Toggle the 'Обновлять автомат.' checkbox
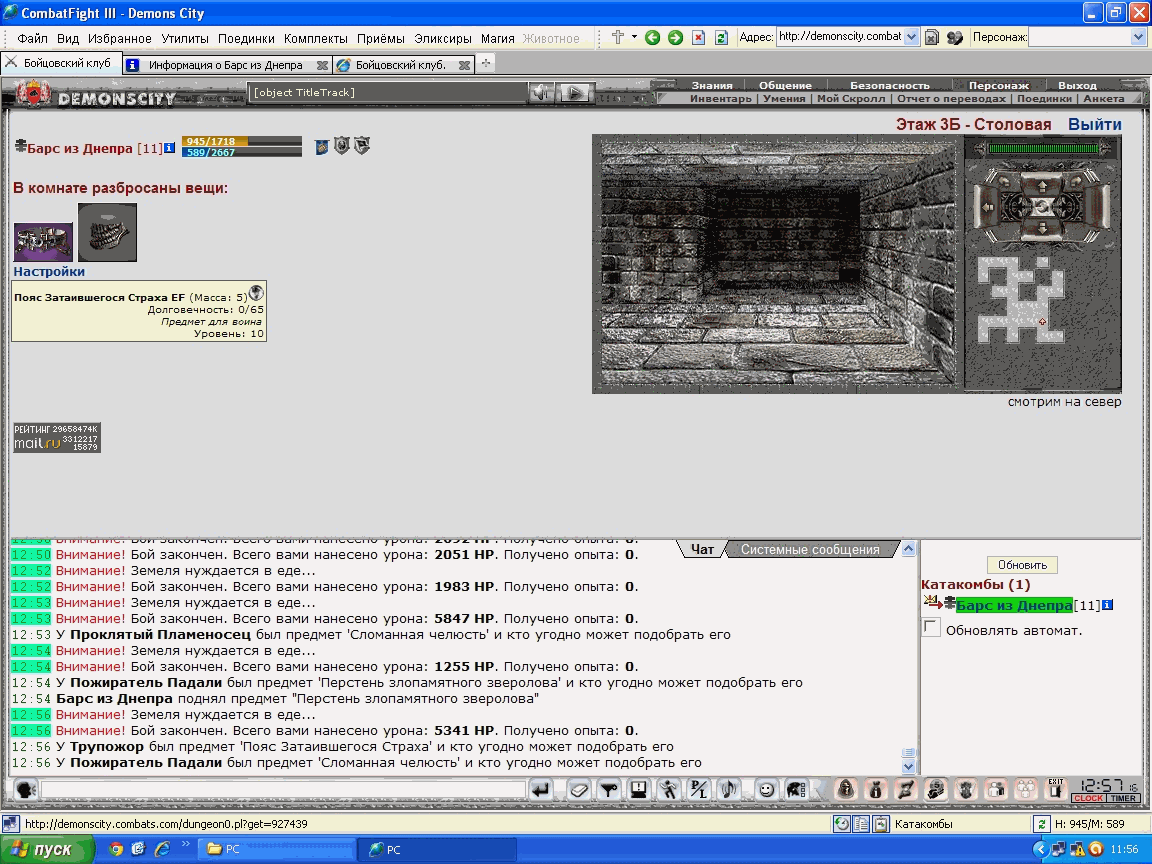Screen dimensions: 1152x864 tap(931, 628)
